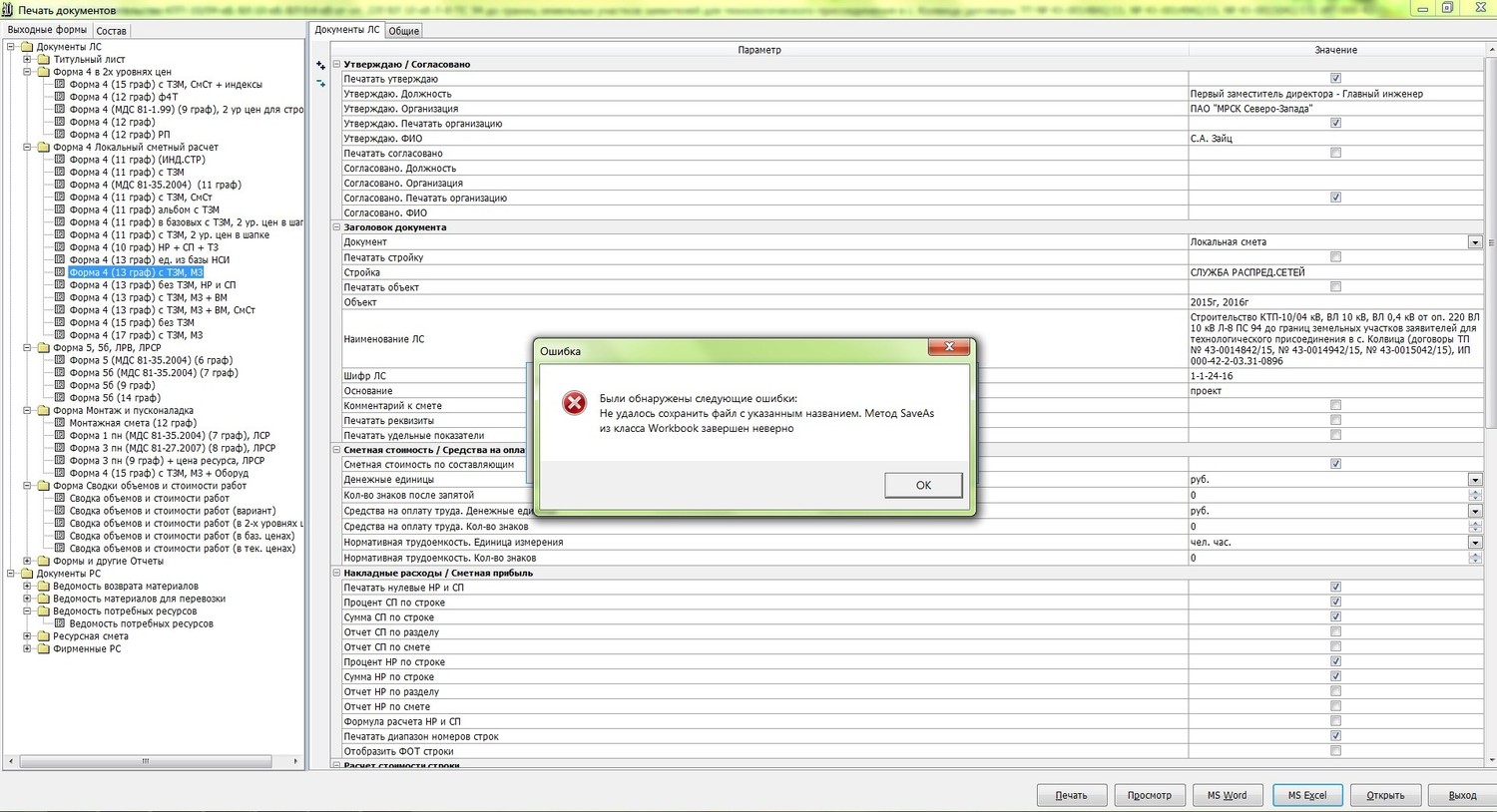The image size is (1497, 812).
Task: Check the Печатать объект checkbox
Action: (x=1335, y=287)
